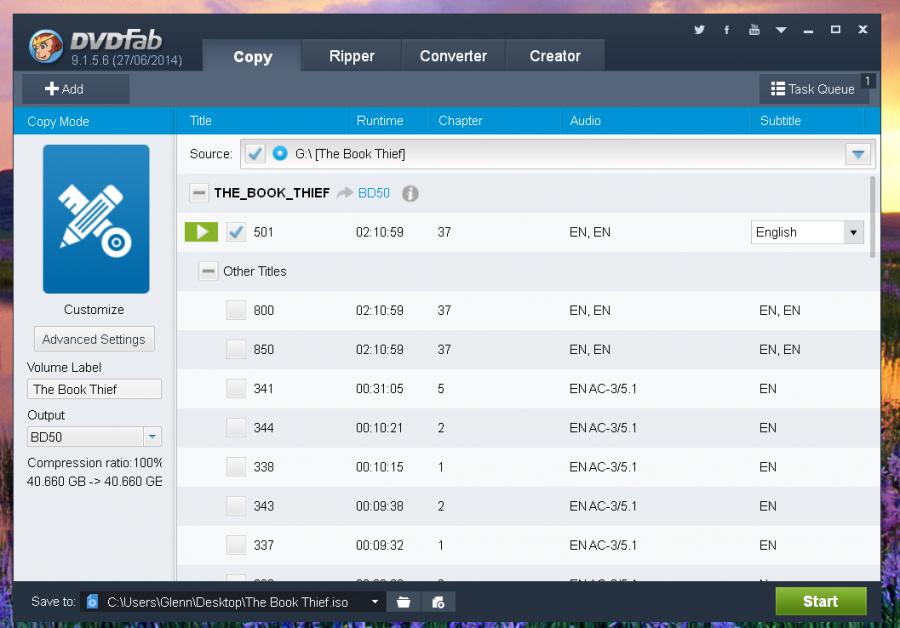Expand the Source dropdown arrow
This screenshot has height=628, width=900.
(x=858, y=154)
